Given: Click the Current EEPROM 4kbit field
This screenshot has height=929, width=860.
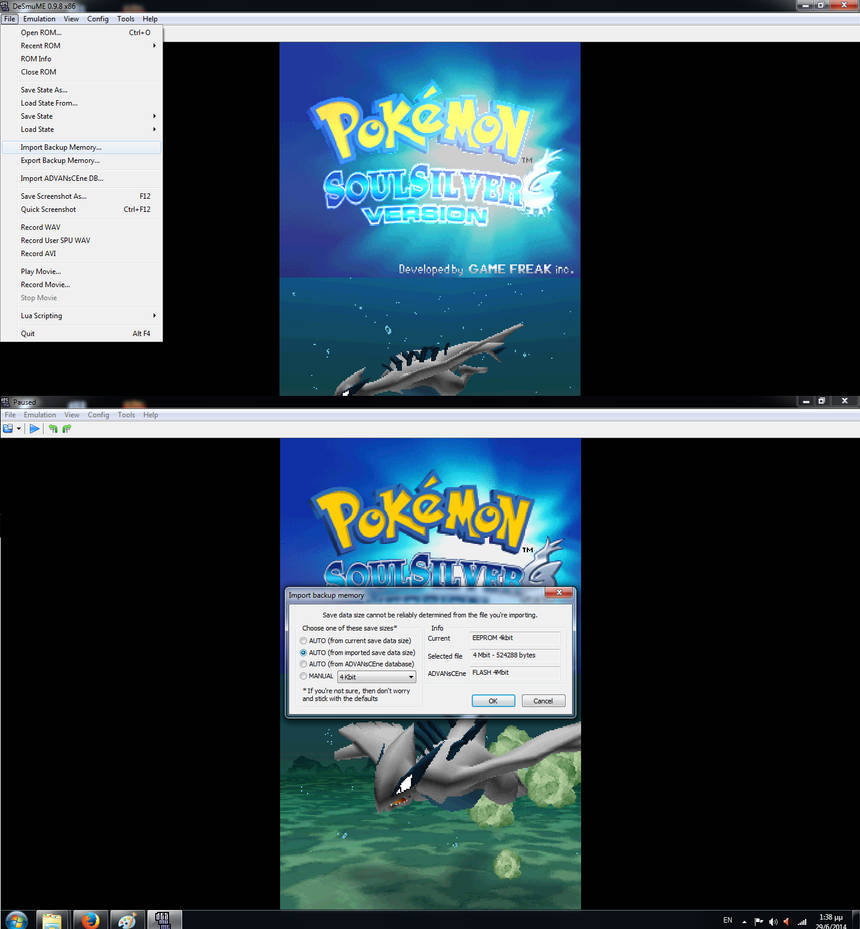Looking at the screenshot, I should pyautogui.click(x=514, y=638).
